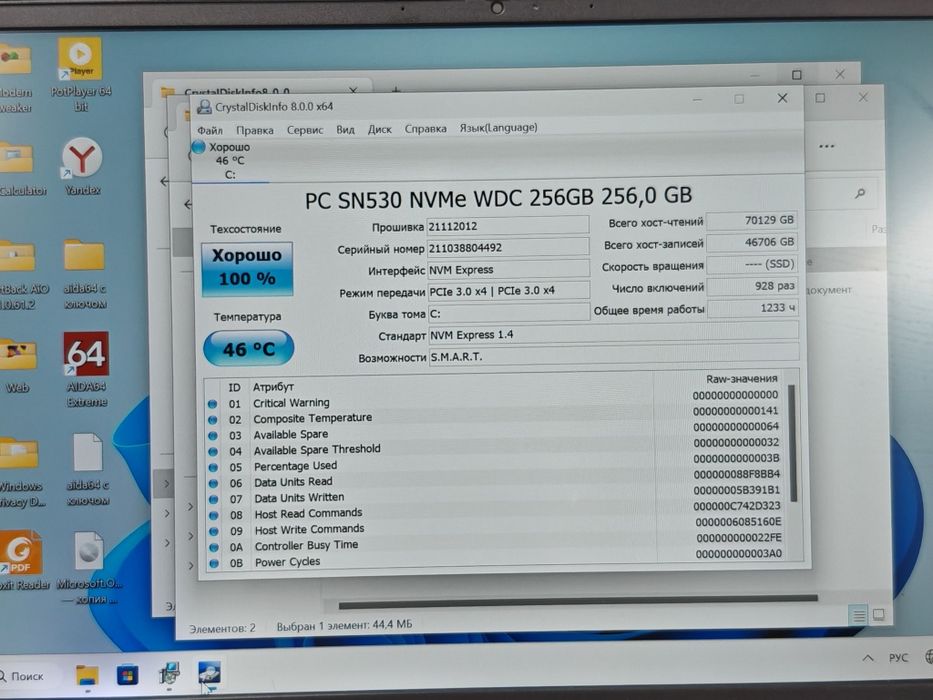Open the aida64 с ключом document file
This screenshot has height=700, width=933.
click(x=88, y=469)
